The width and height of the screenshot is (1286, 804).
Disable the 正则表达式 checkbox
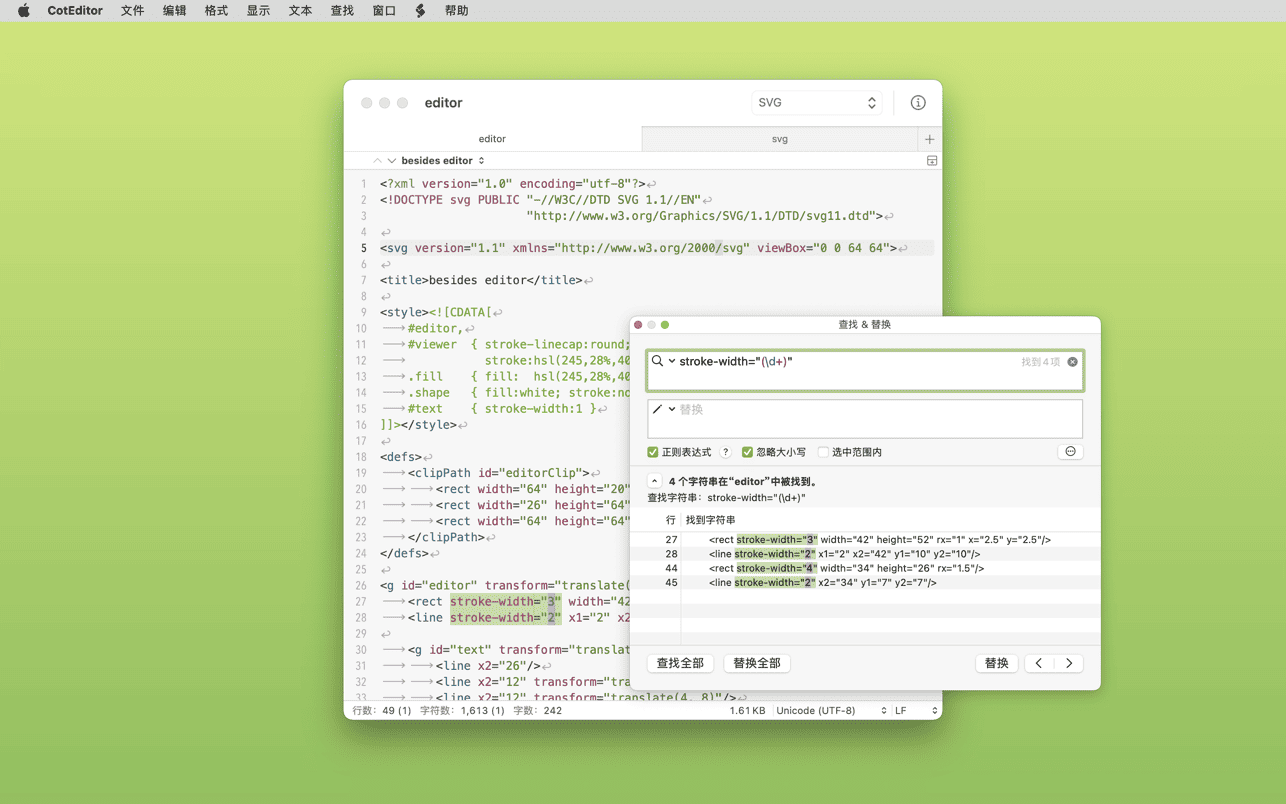click(653, 452)
